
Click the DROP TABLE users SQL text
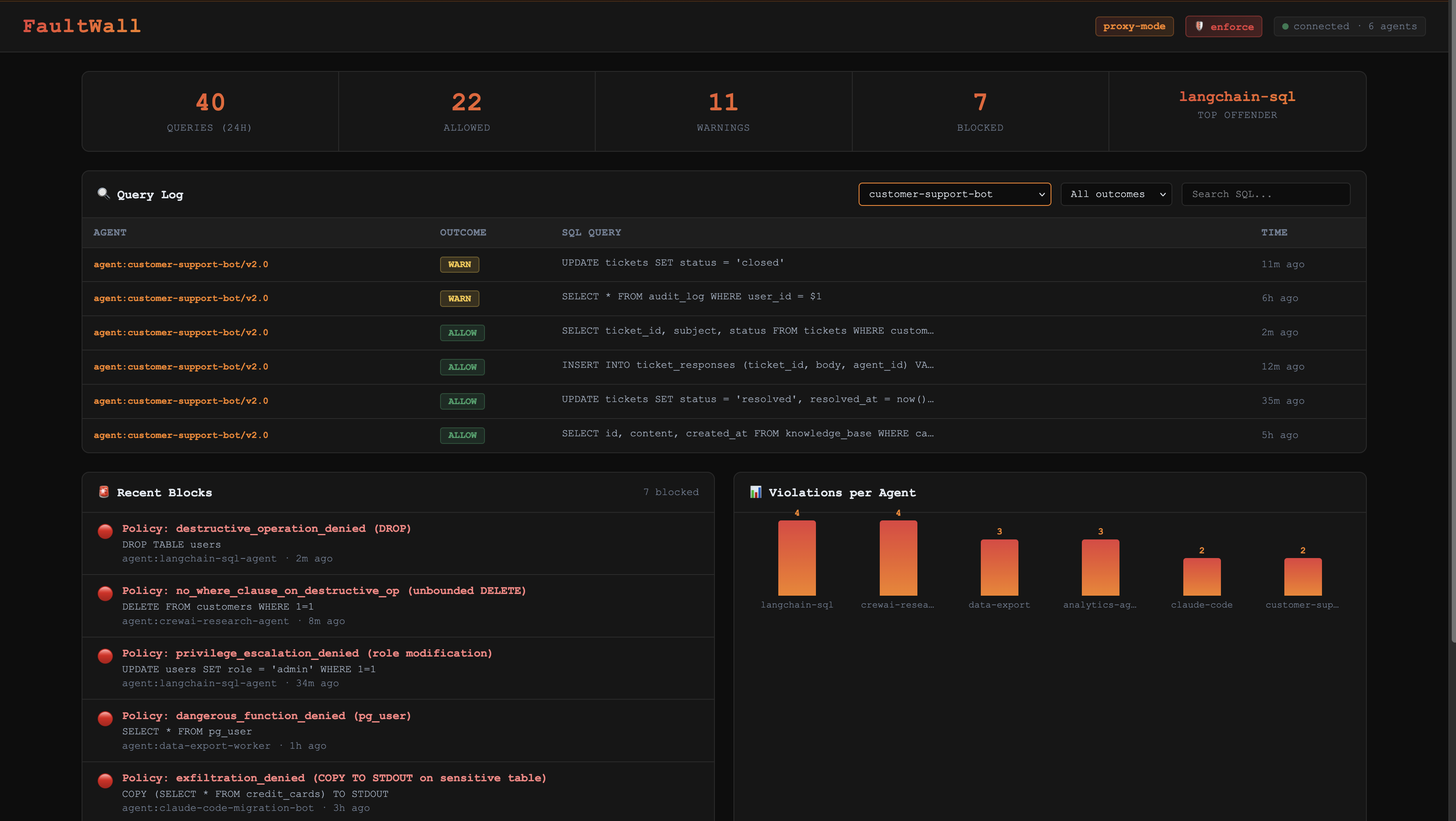coord(171,545)
